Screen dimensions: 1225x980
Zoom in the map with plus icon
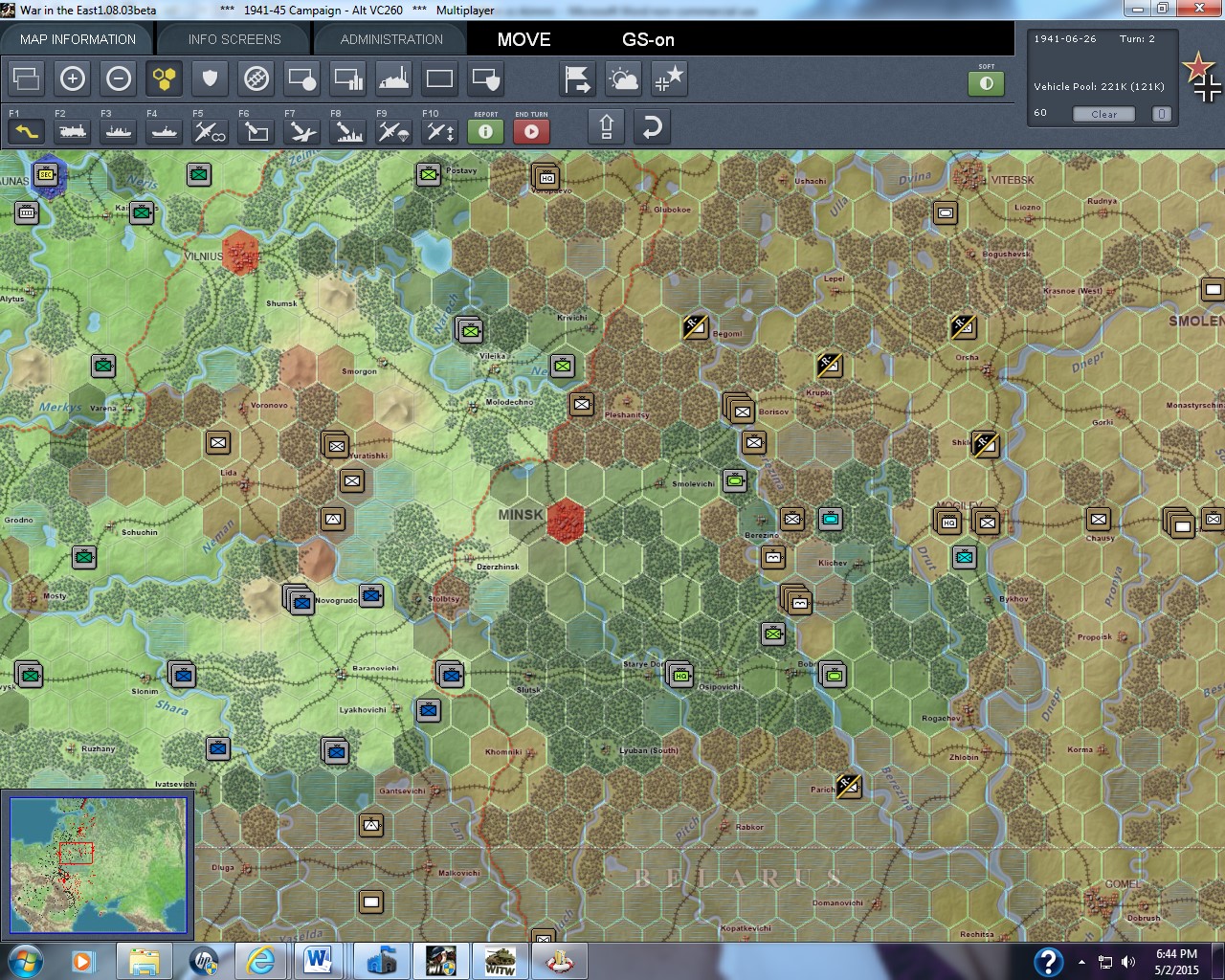(x=73, y=78)
